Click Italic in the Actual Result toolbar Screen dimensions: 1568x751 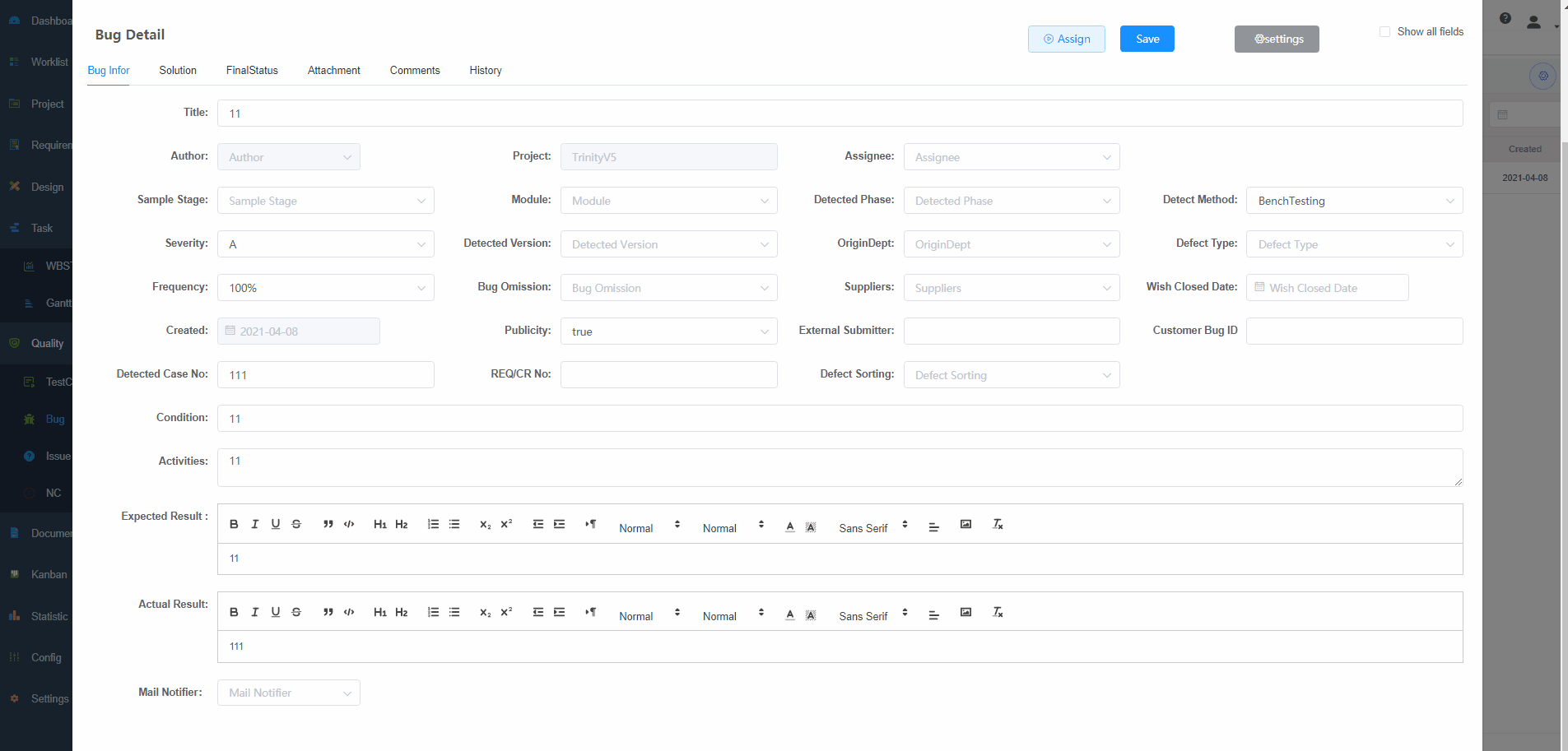[x=255, y=612]
